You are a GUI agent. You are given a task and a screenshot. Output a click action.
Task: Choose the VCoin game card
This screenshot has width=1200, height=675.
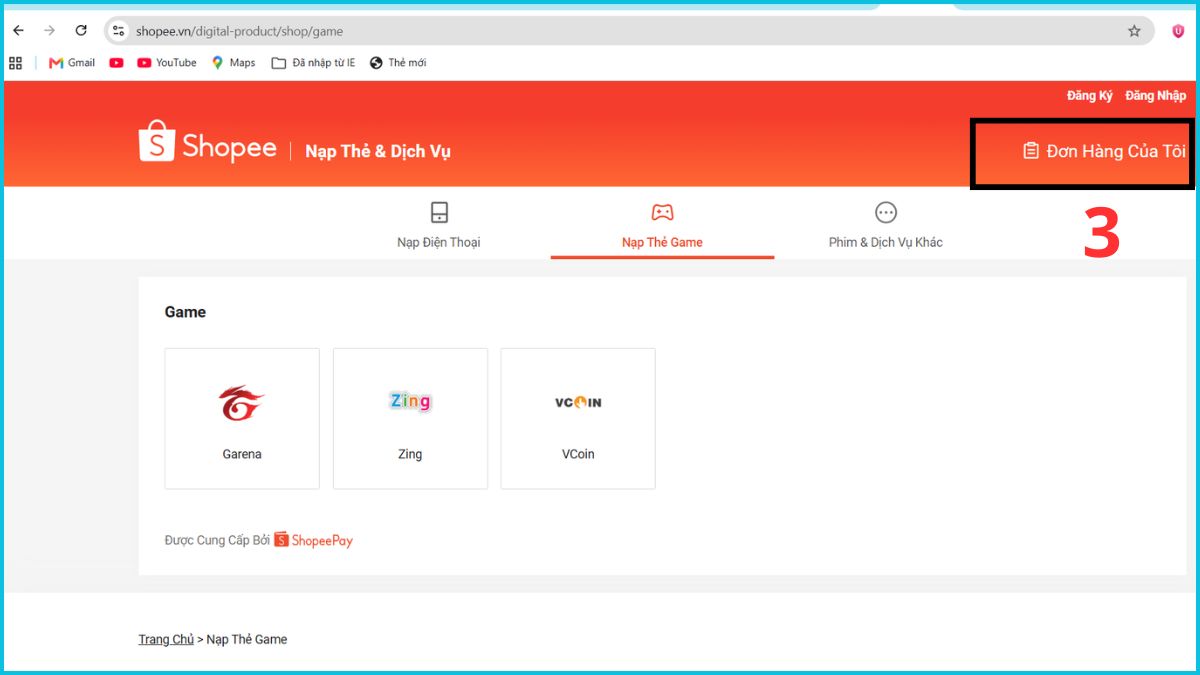[578, 419]
